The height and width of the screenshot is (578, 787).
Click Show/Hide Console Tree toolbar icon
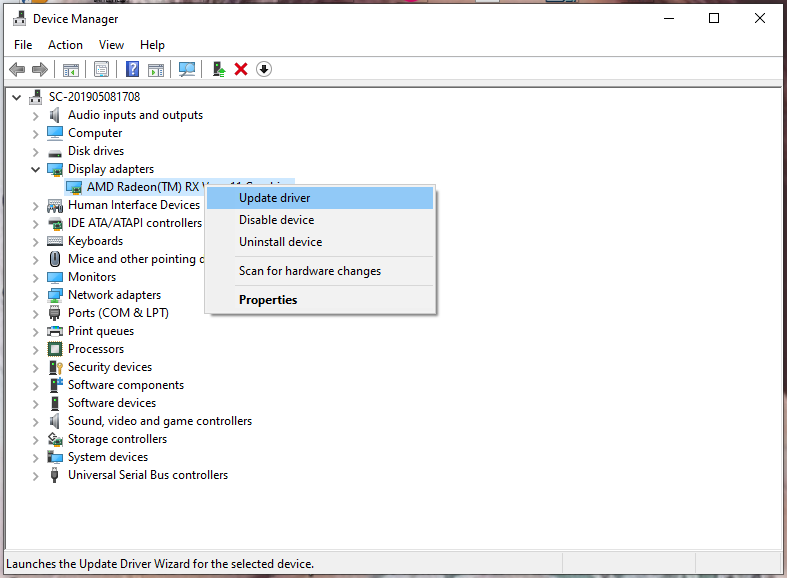[x=71, y=69]
